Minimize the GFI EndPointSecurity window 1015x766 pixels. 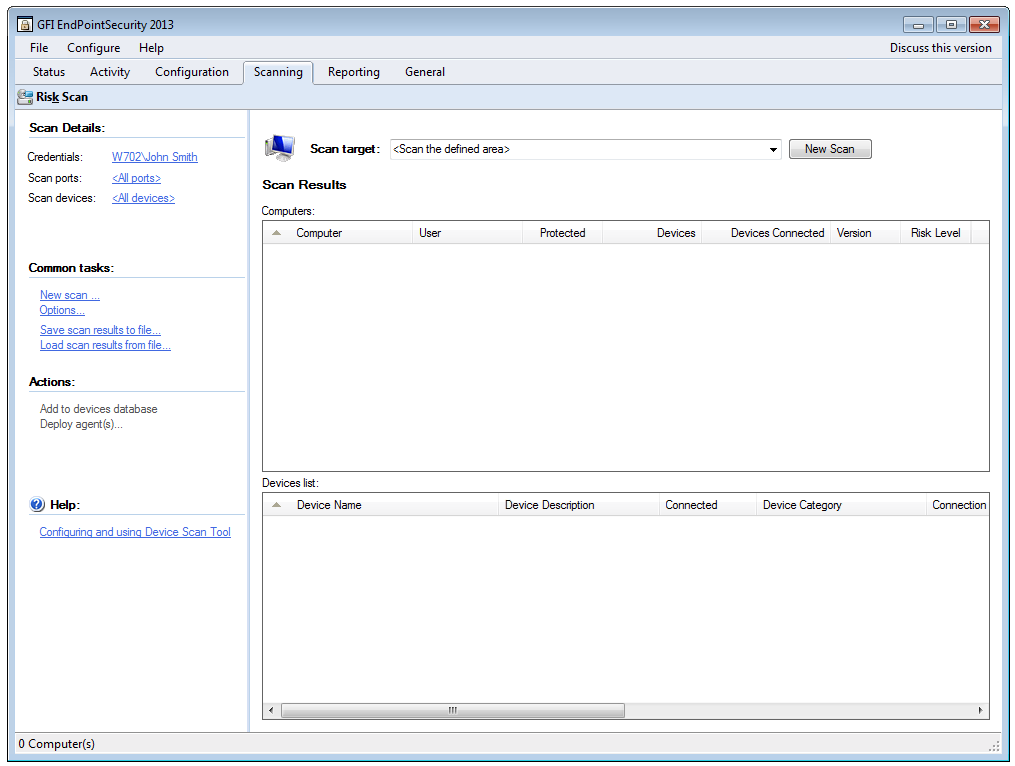point(918,25)
